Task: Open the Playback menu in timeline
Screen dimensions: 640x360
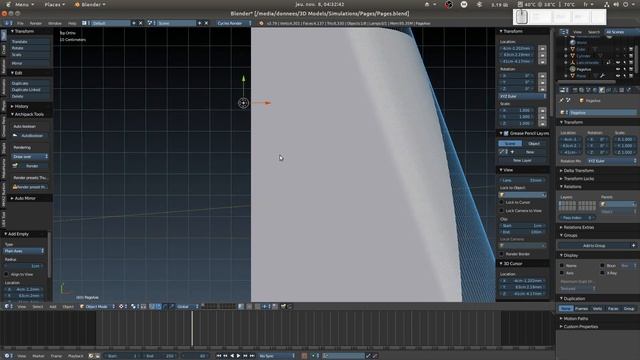Action: 76,356
